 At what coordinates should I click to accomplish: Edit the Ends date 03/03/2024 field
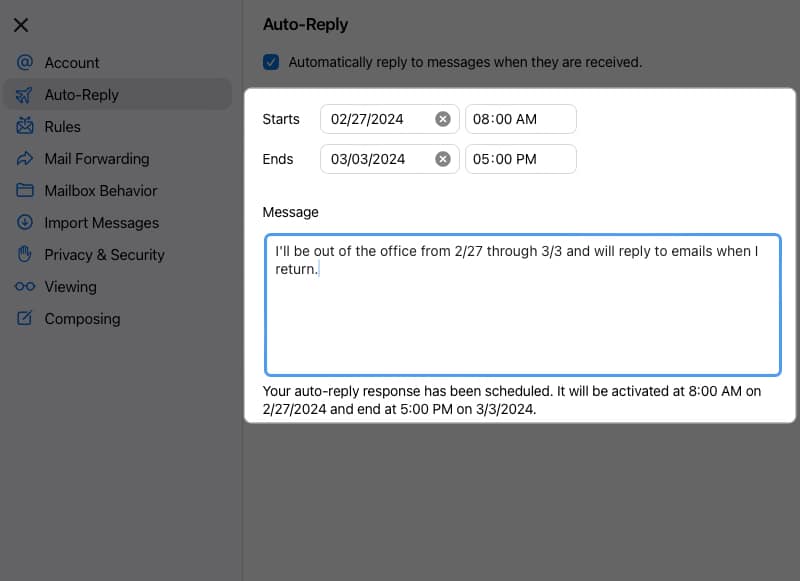coord(390,159)
